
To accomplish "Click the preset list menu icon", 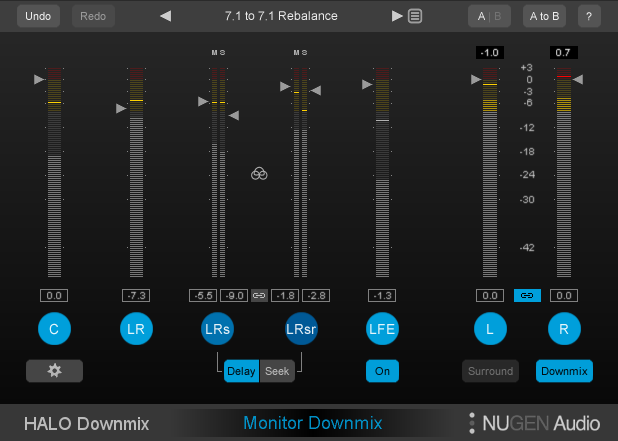I will pos(415,16).
